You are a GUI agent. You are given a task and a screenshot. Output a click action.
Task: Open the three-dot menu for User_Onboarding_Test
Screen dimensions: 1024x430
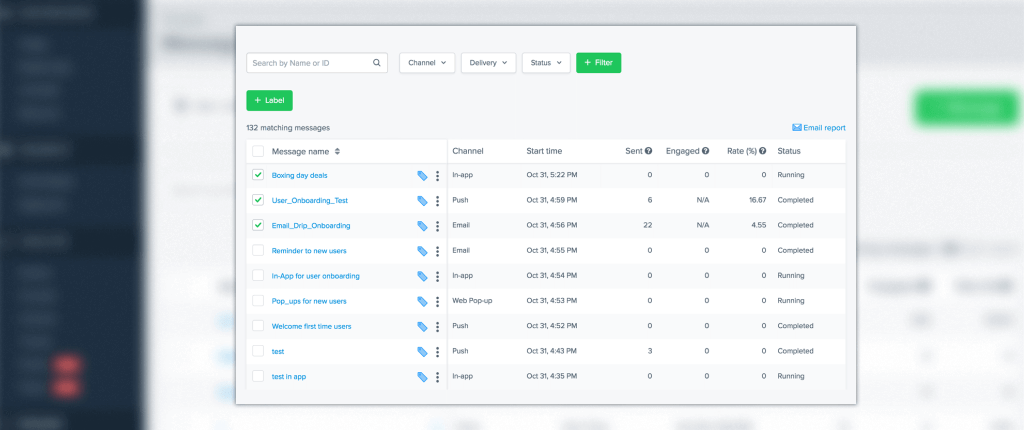[x=437, y=201]
